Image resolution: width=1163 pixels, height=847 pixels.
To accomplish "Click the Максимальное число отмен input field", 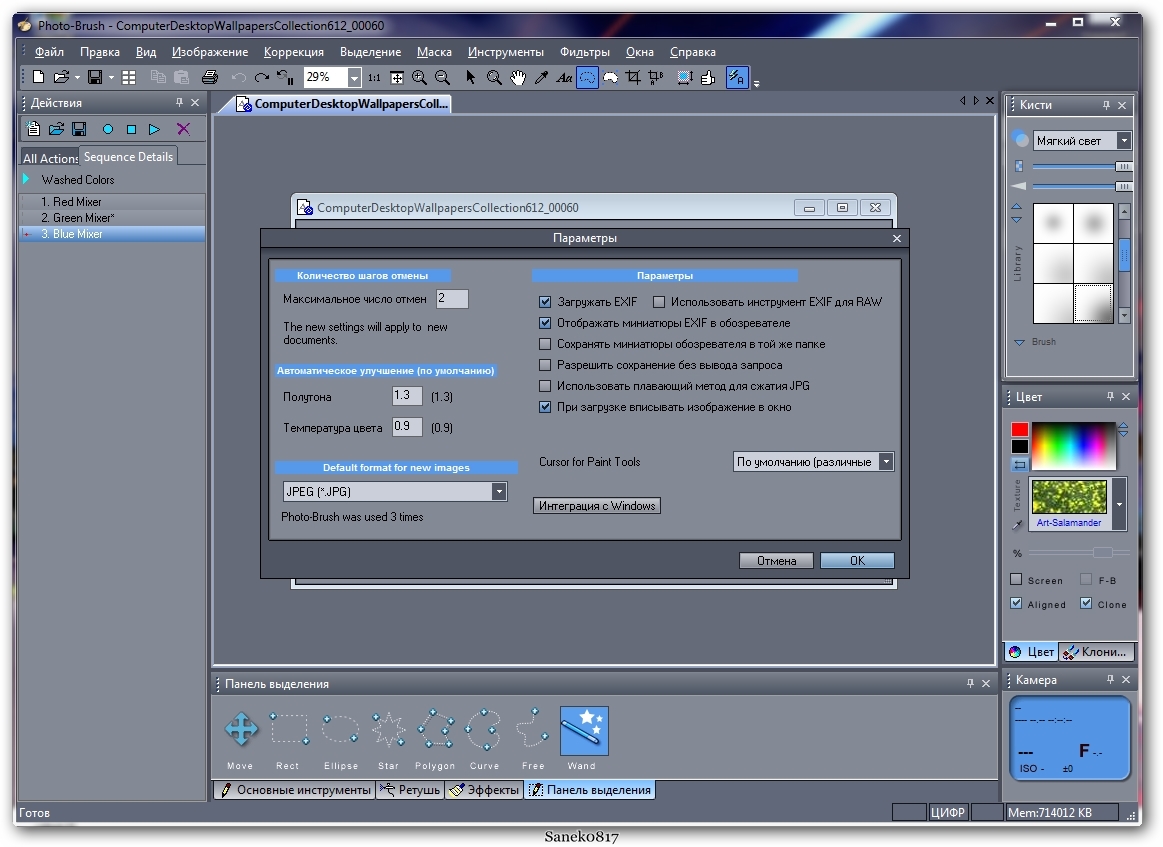I will coord(452,299).
